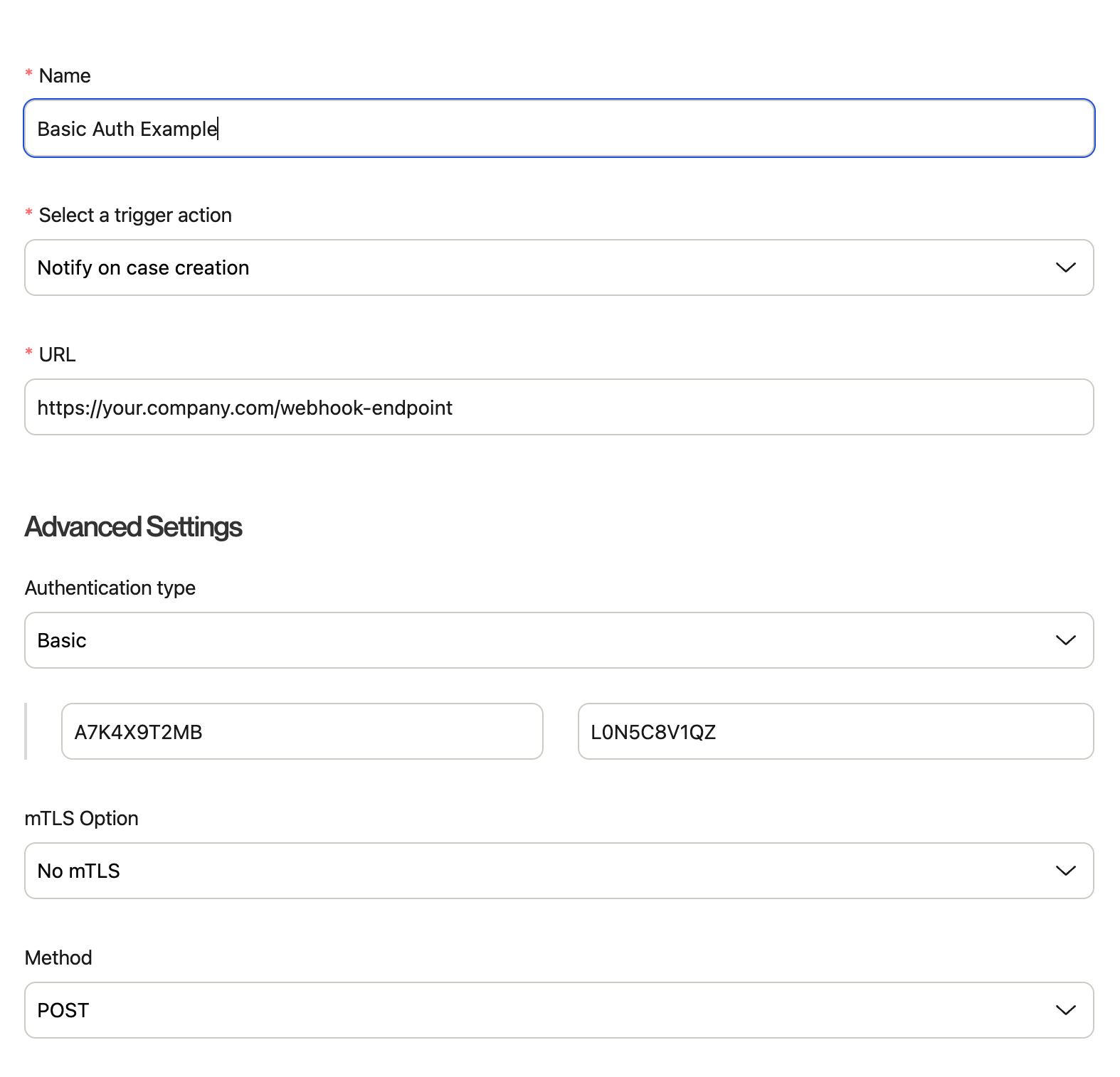Click the Authentication type label
Viewport: 1120px width, 1077px height.
pos(110,588)
